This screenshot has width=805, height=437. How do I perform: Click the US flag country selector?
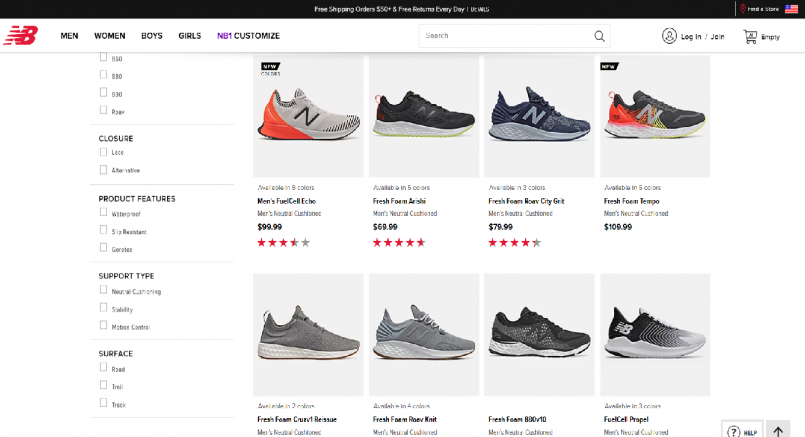point(792,9)
